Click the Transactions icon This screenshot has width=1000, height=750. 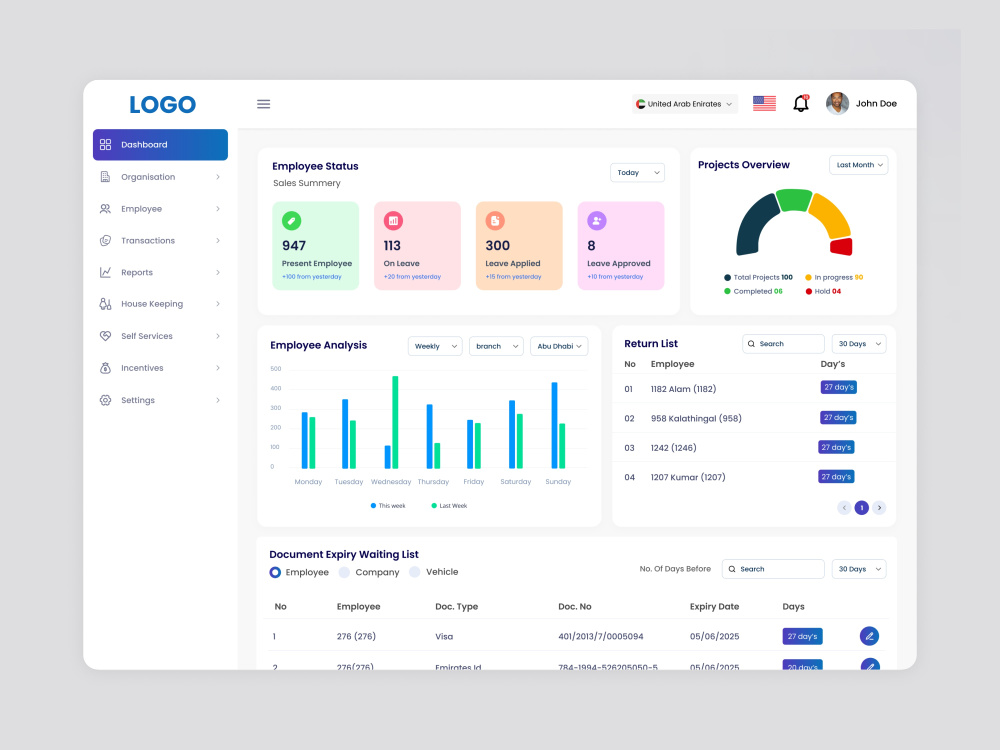(x=105, y=240)
